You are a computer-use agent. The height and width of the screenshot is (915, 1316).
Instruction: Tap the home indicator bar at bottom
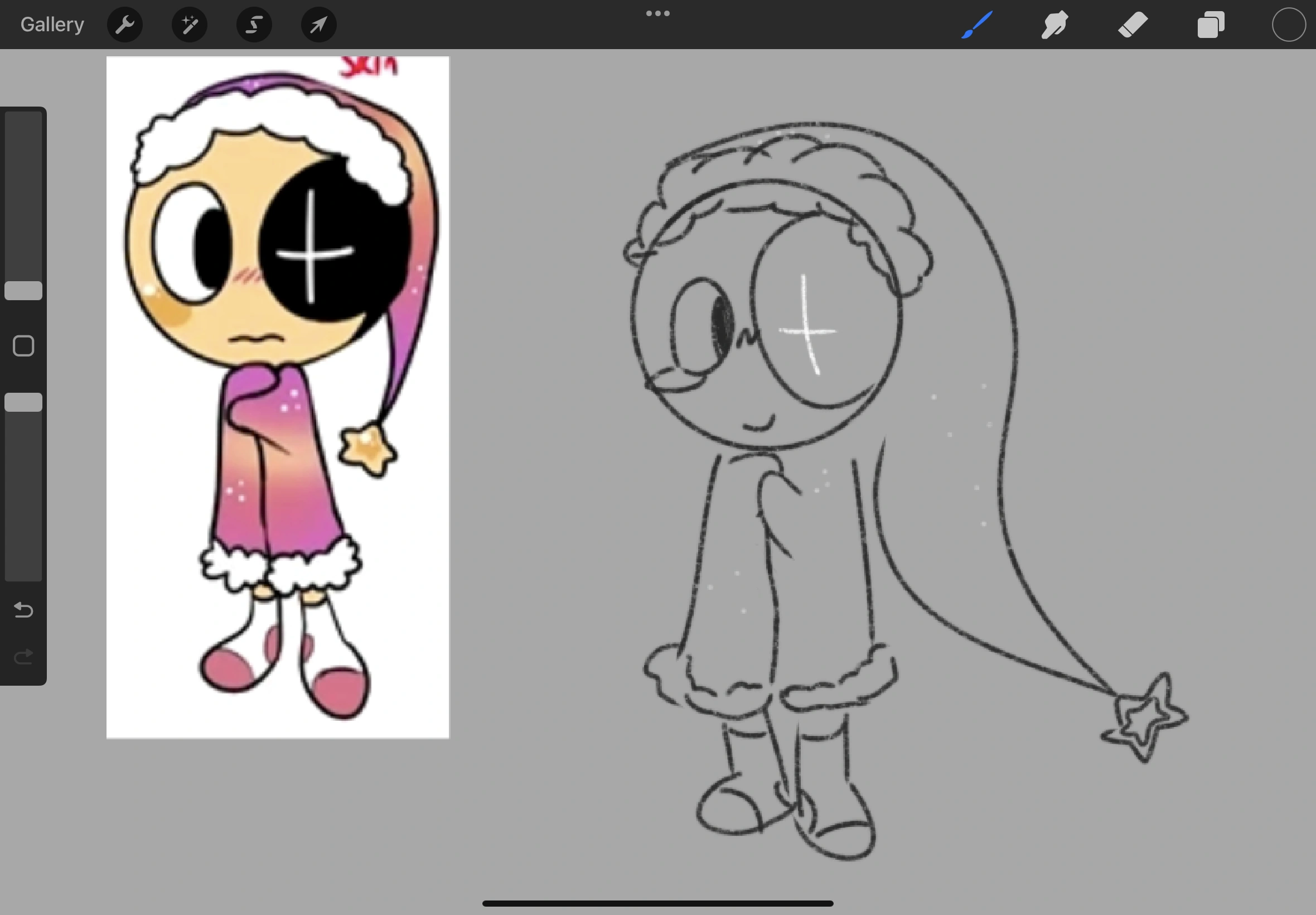[x=657, y=903]
